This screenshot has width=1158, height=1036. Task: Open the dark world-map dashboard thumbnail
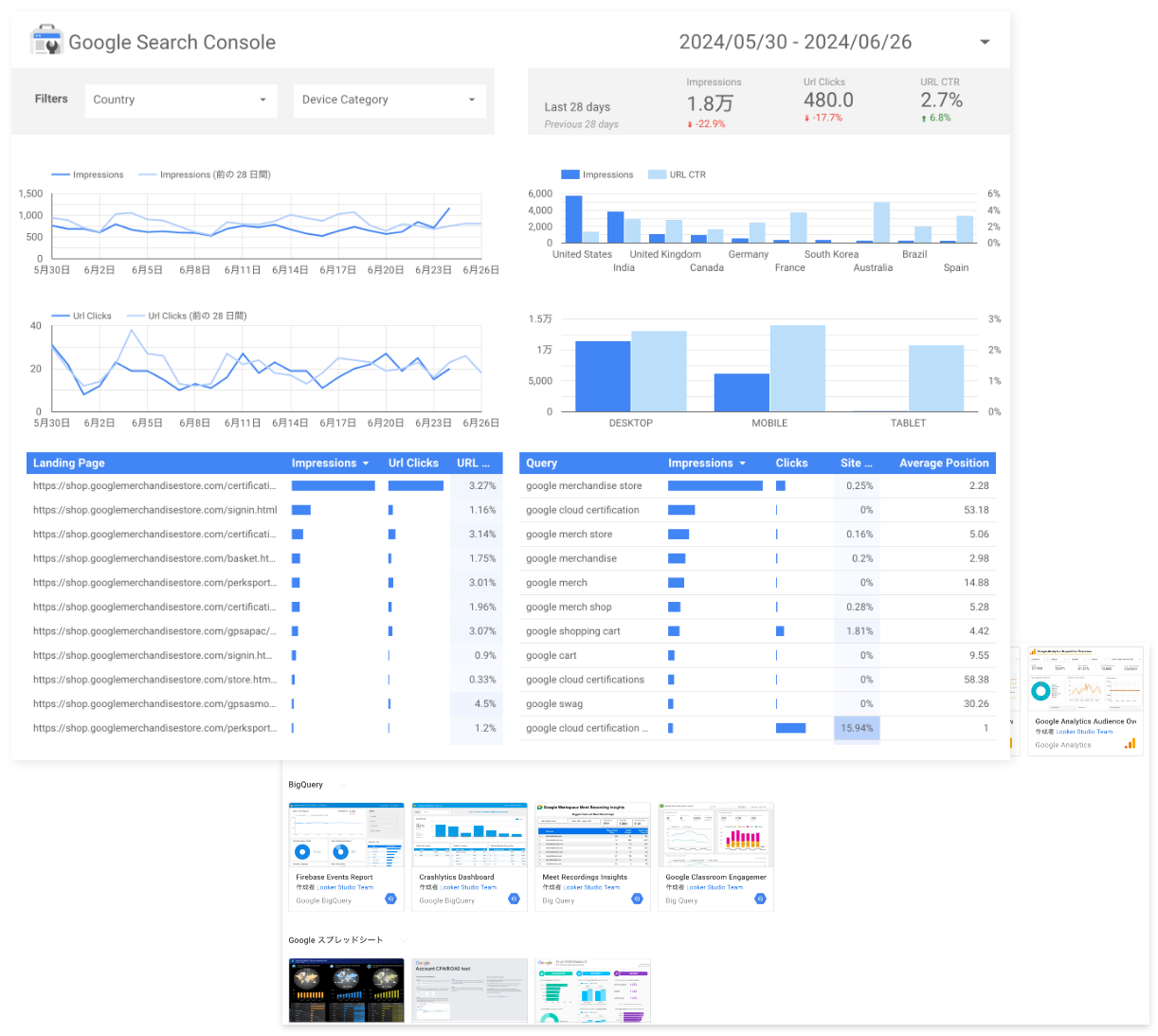347,991
